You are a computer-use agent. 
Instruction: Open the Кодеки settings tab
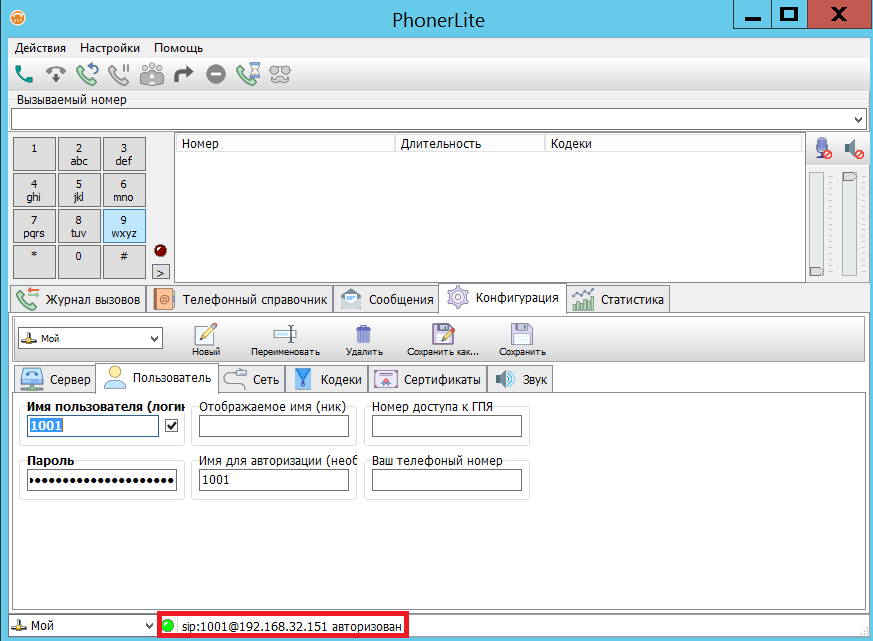click(327, 379)
